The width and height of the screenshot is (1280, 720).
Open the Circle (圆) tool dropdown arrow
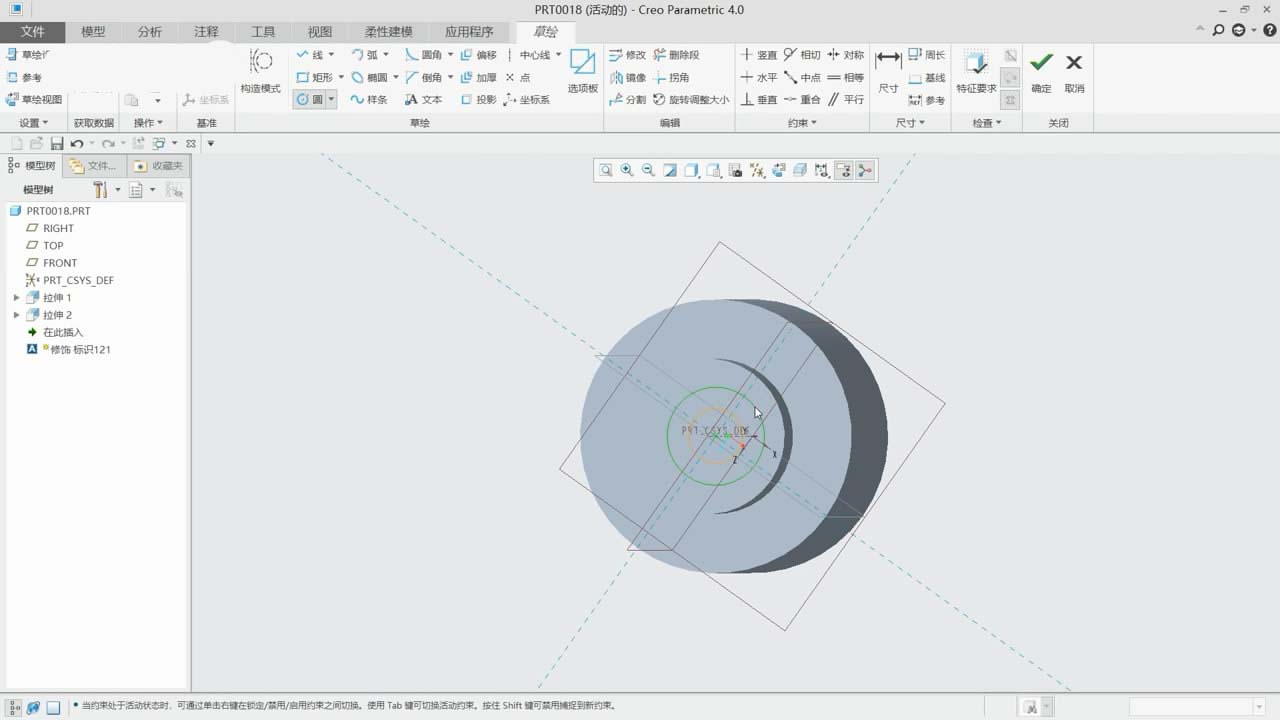[x=331, y=100]
